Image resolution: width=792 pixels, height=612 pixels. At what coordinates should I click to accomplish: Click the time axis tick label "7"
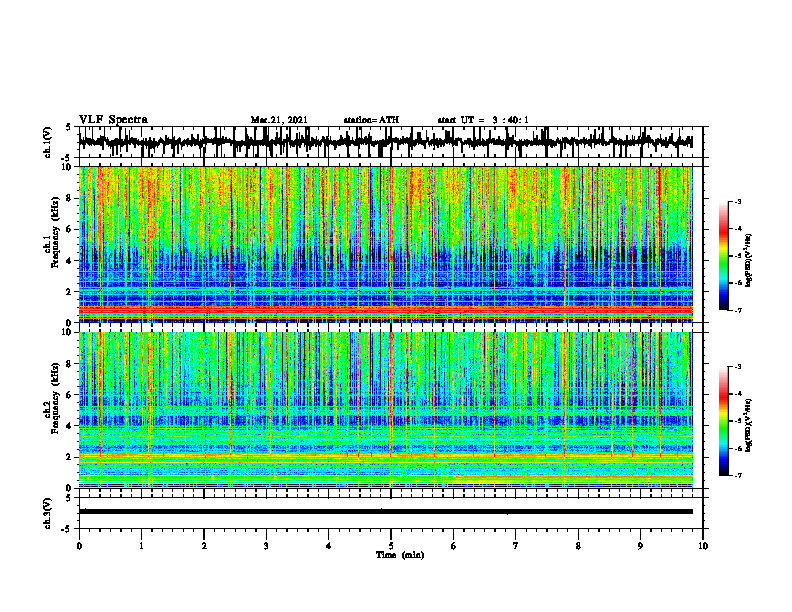click(516, 546)
